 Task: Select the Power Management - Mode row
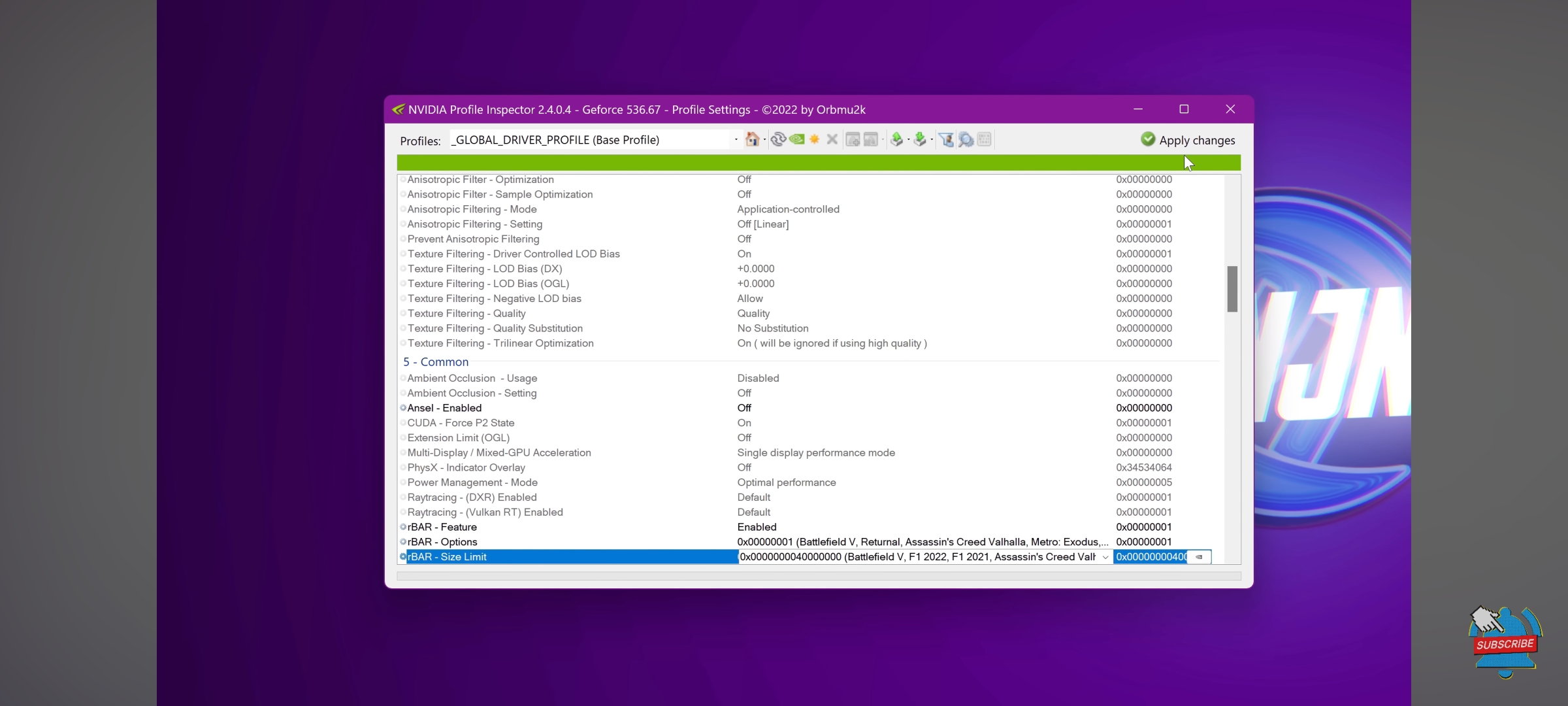point(472,482)
